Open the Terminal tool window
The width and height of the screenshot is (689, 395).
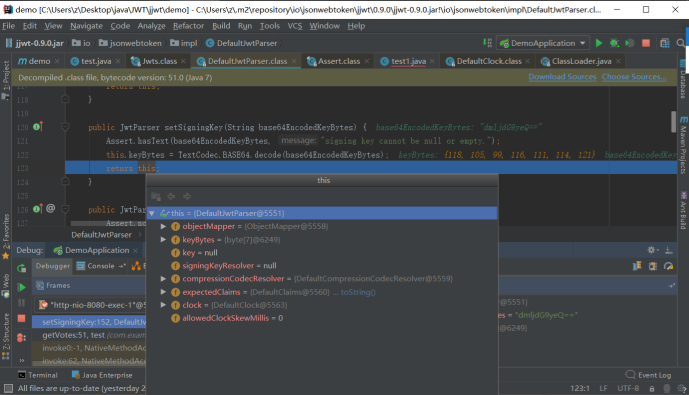pyautogui.click(x=38, y=375)
